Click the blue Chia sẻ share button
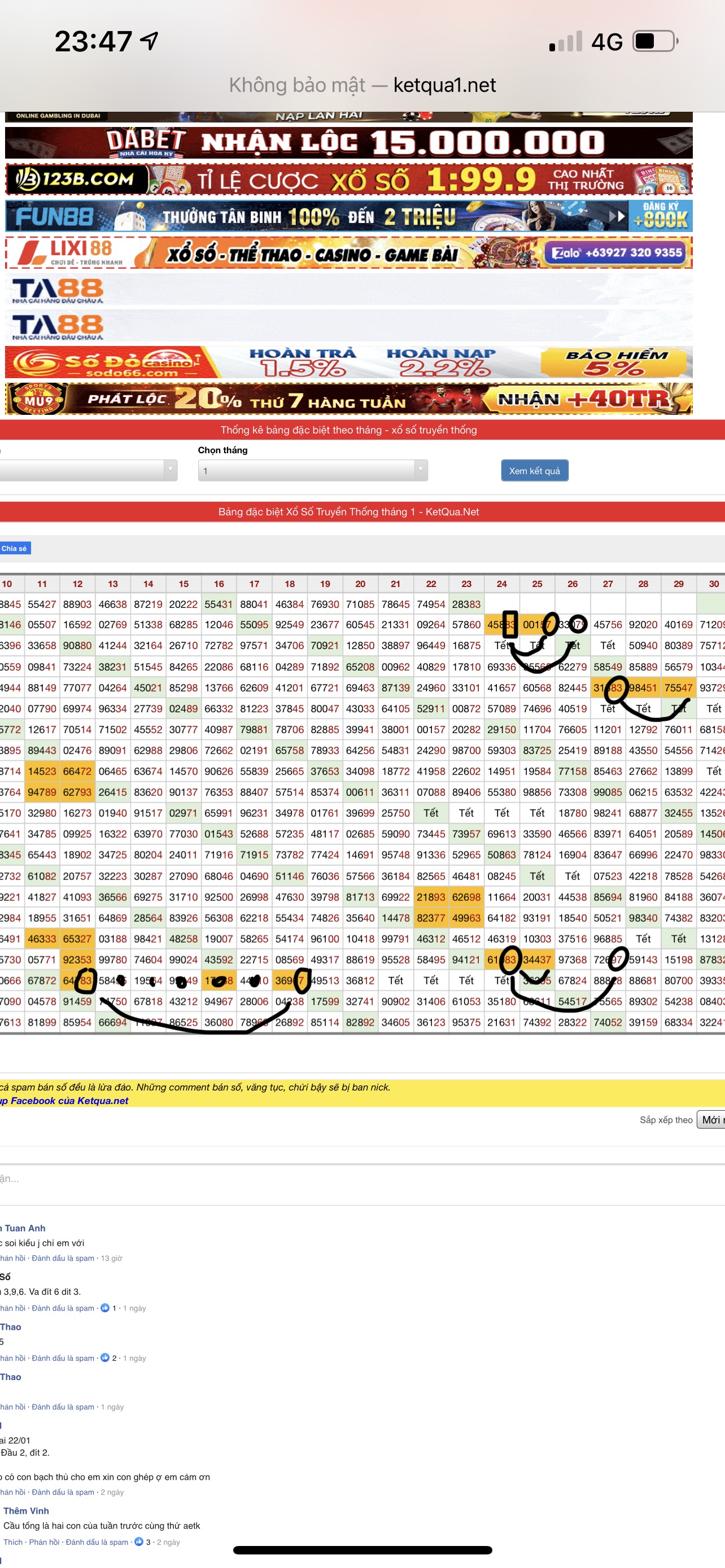 [15, 549]
